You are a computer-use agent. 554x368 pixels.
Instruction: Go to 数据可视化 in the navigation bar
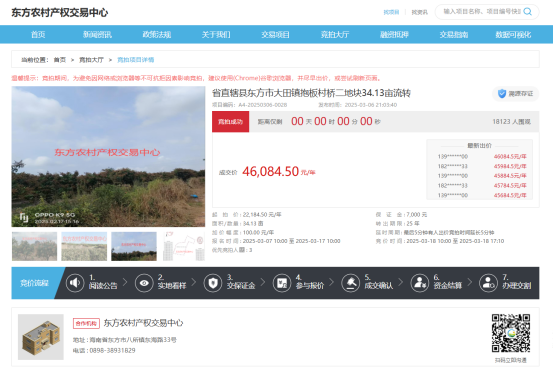pos(513,35)
